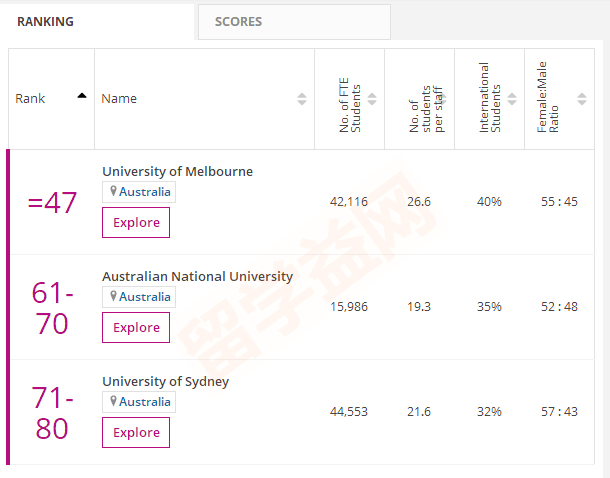This screenshot has width=610, height=478.
Task: Sort by No. of FTE Students arrows
Action: (x=372, y=99)
